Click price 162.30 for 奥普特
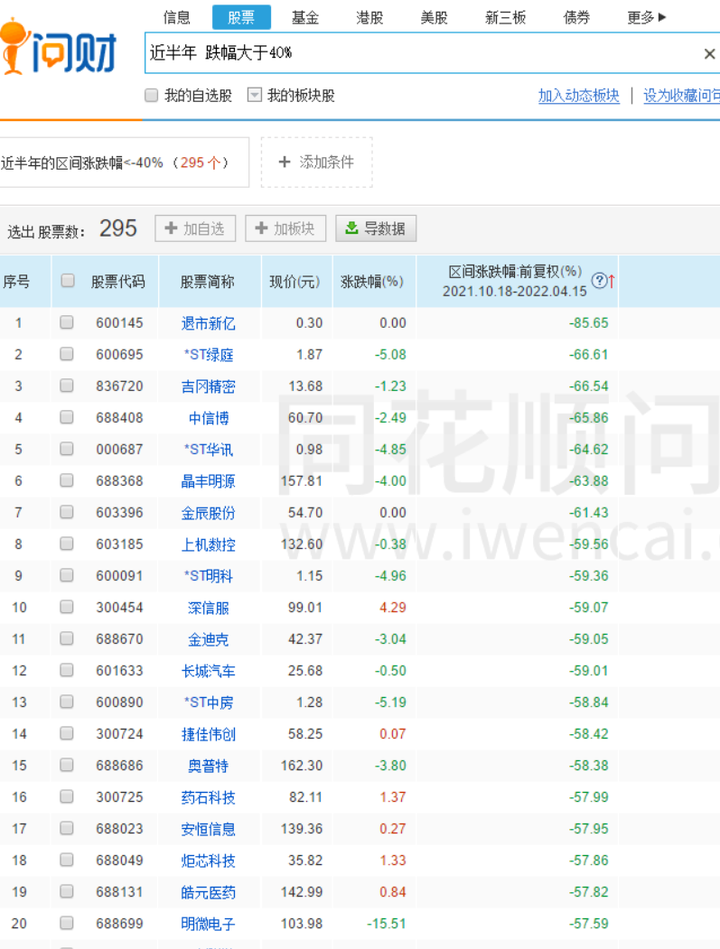 [301, 766]
